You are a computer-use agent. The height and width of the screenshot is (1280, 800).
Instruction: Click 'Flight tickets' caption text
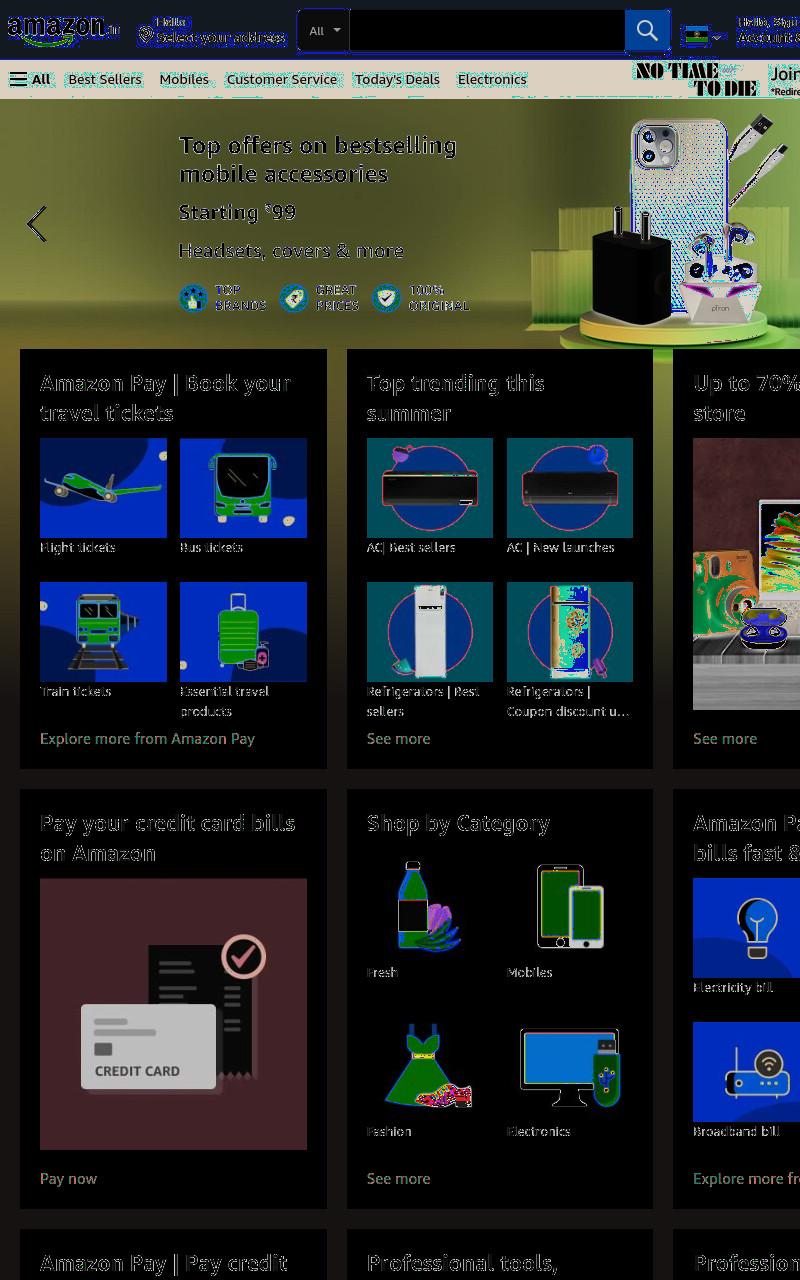pyautogui.click(x=78, y=548)
